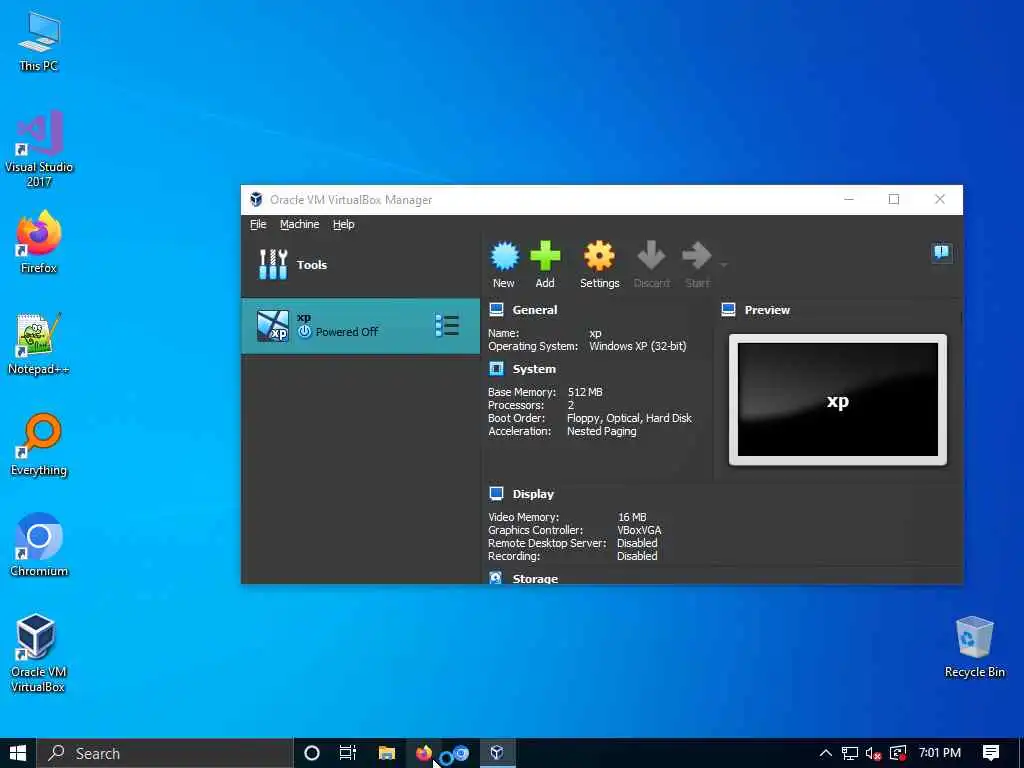
Task: Expand the Start button dropdown arrow
Action: tap(723, 264)
